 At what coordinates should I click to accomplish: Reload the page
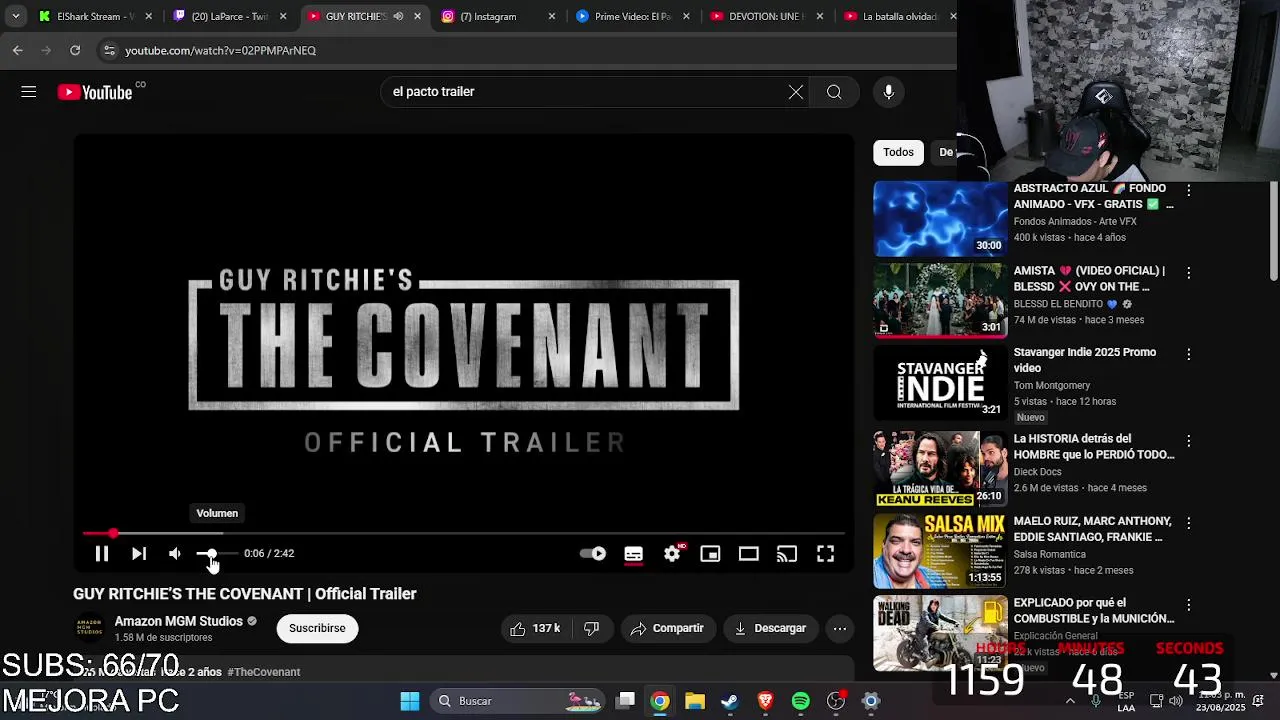coord(75,50)
